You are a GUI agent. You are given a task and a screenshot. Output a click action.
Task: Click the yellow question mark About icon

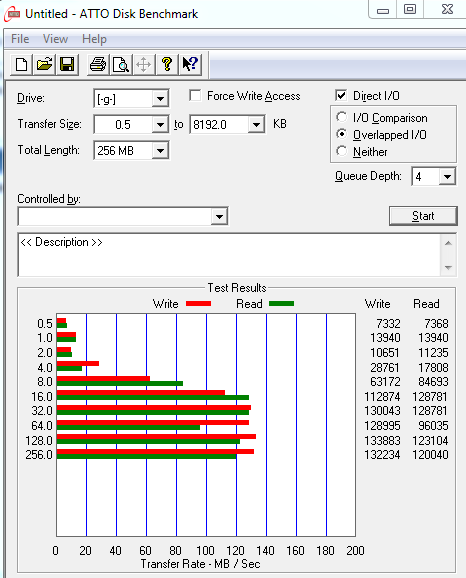point(167,65)
